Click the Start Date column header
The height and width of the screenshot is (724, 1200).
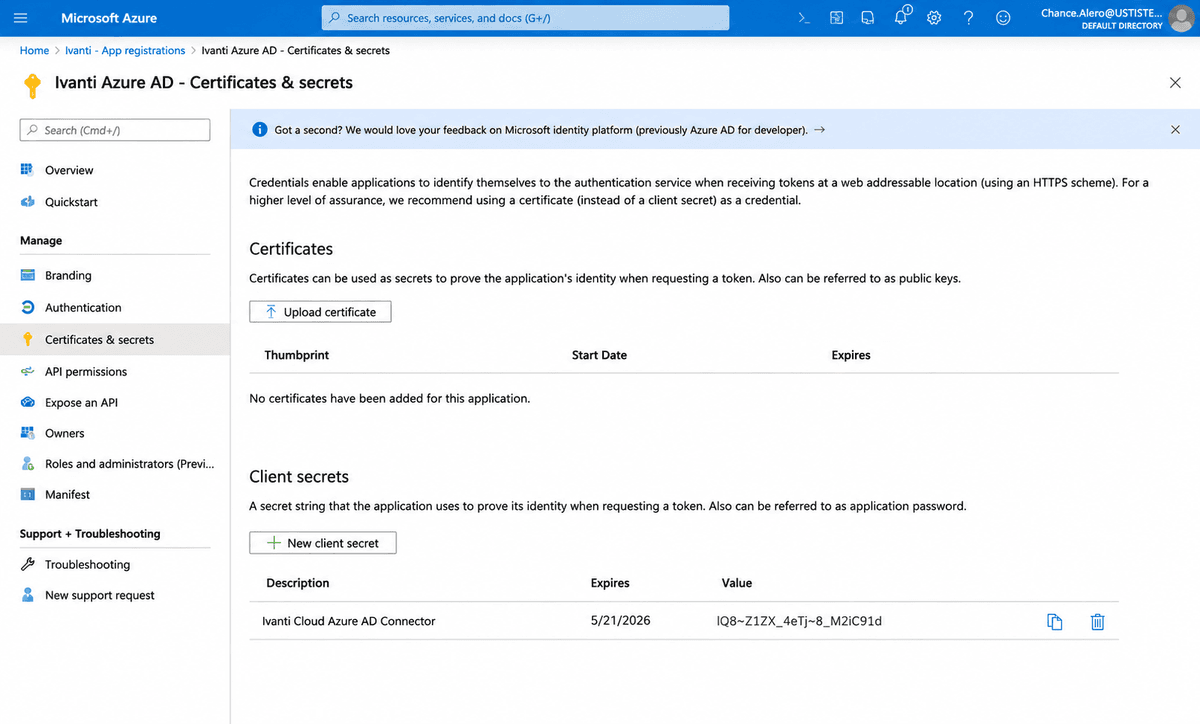[x=599, y=355]
